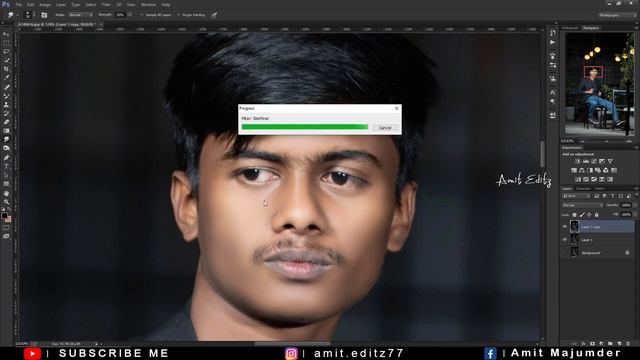Add Curves adjustment icon
This screenshot has width=640, height=360.
point(594,161)
